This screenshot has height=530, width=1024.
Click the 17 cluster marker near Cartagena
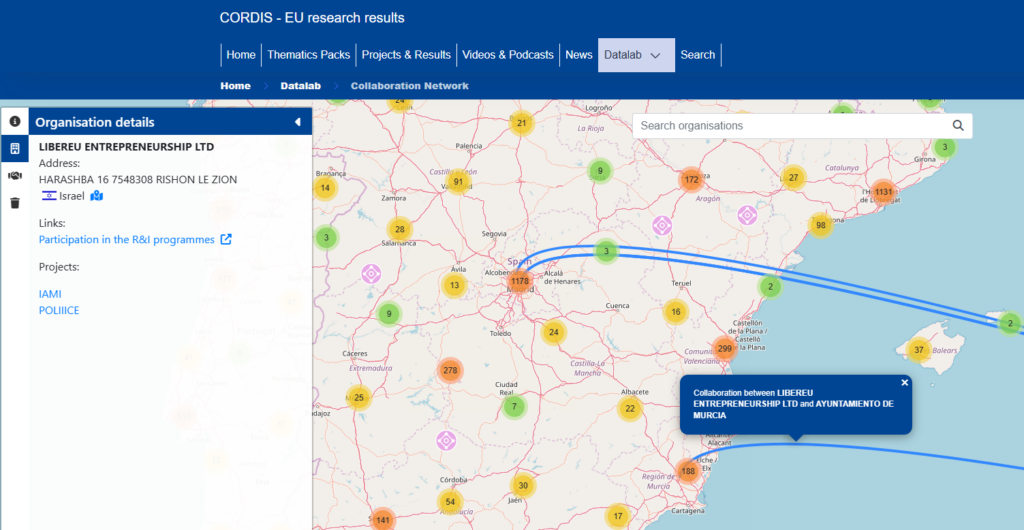pyautogui.click(x=617, y=516)
